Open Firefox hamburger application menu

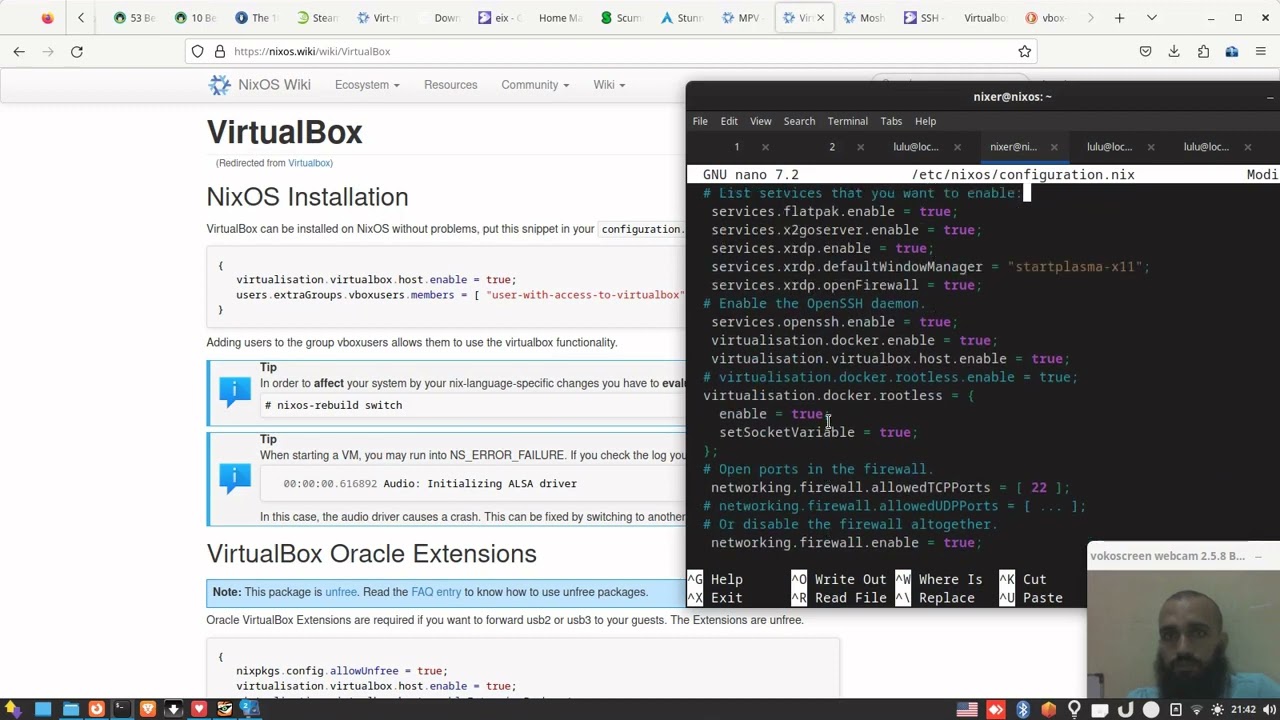click(x=1261, y=51)
